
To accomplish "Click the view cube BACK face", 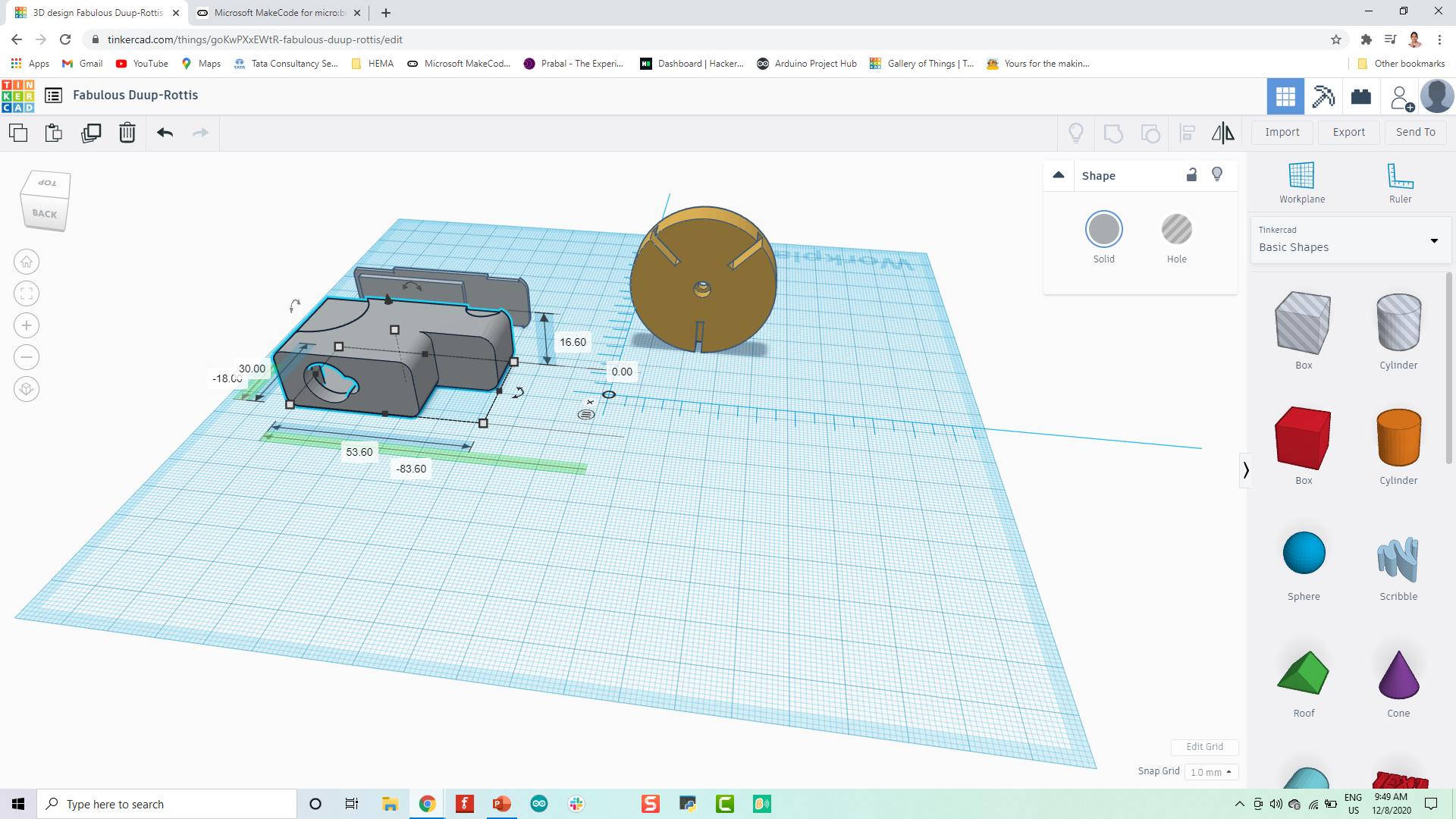I will coord(44,213).
